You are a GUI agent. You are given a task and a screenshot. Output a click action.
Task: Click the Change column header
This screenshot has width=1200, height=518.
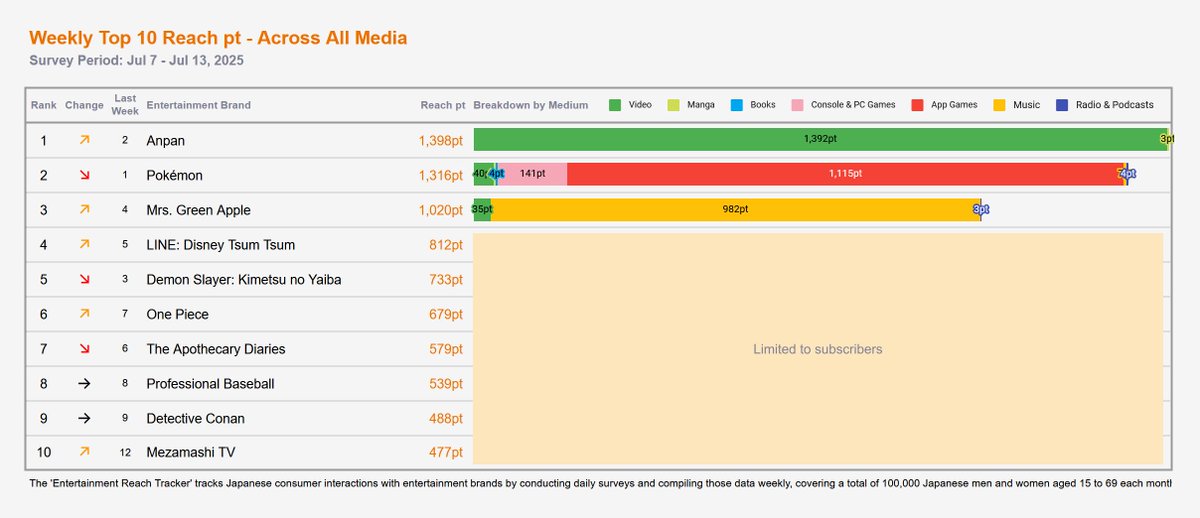[x=84, y=105]
